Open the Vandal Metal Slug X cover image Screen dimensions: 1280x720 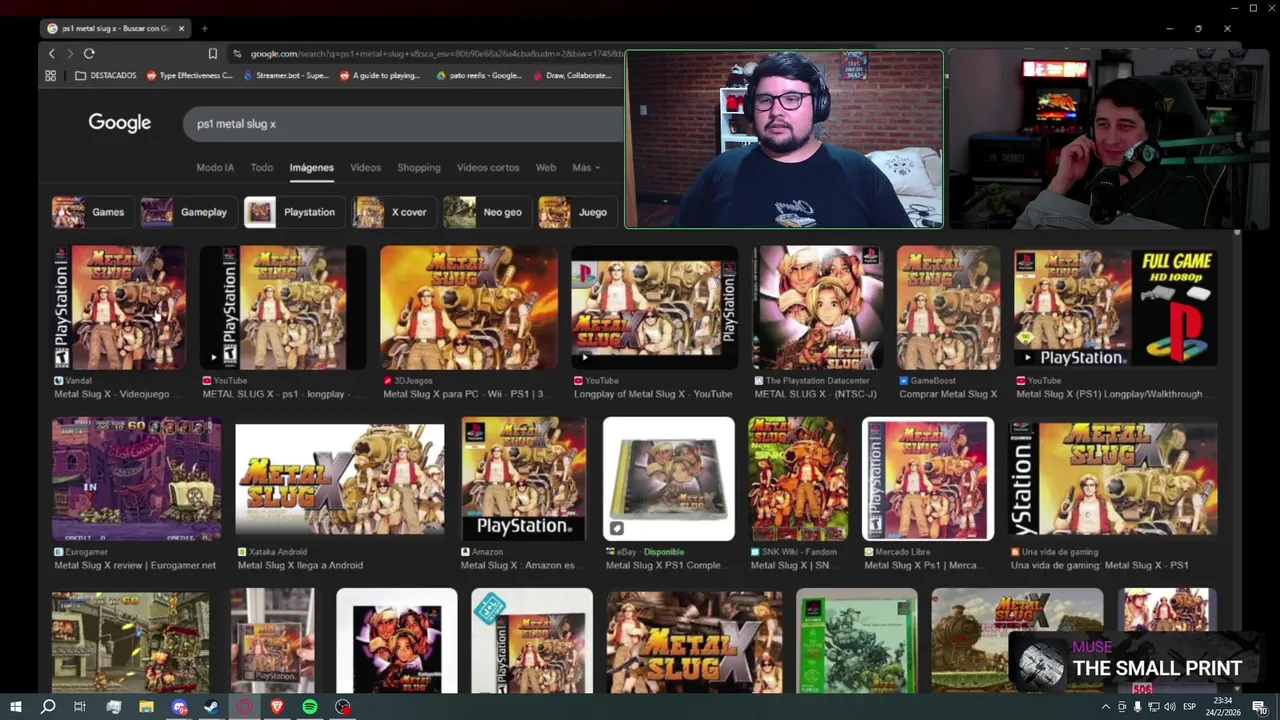pyautogui.click(x=119, y=308)
